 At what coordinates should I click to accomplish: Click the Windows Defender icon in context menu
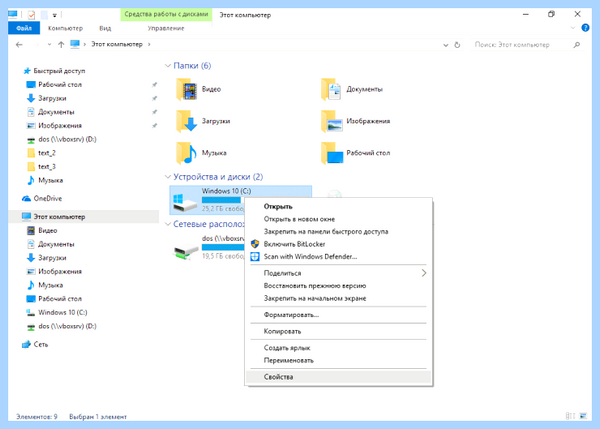pyautogui.click(x=255, y=256)
